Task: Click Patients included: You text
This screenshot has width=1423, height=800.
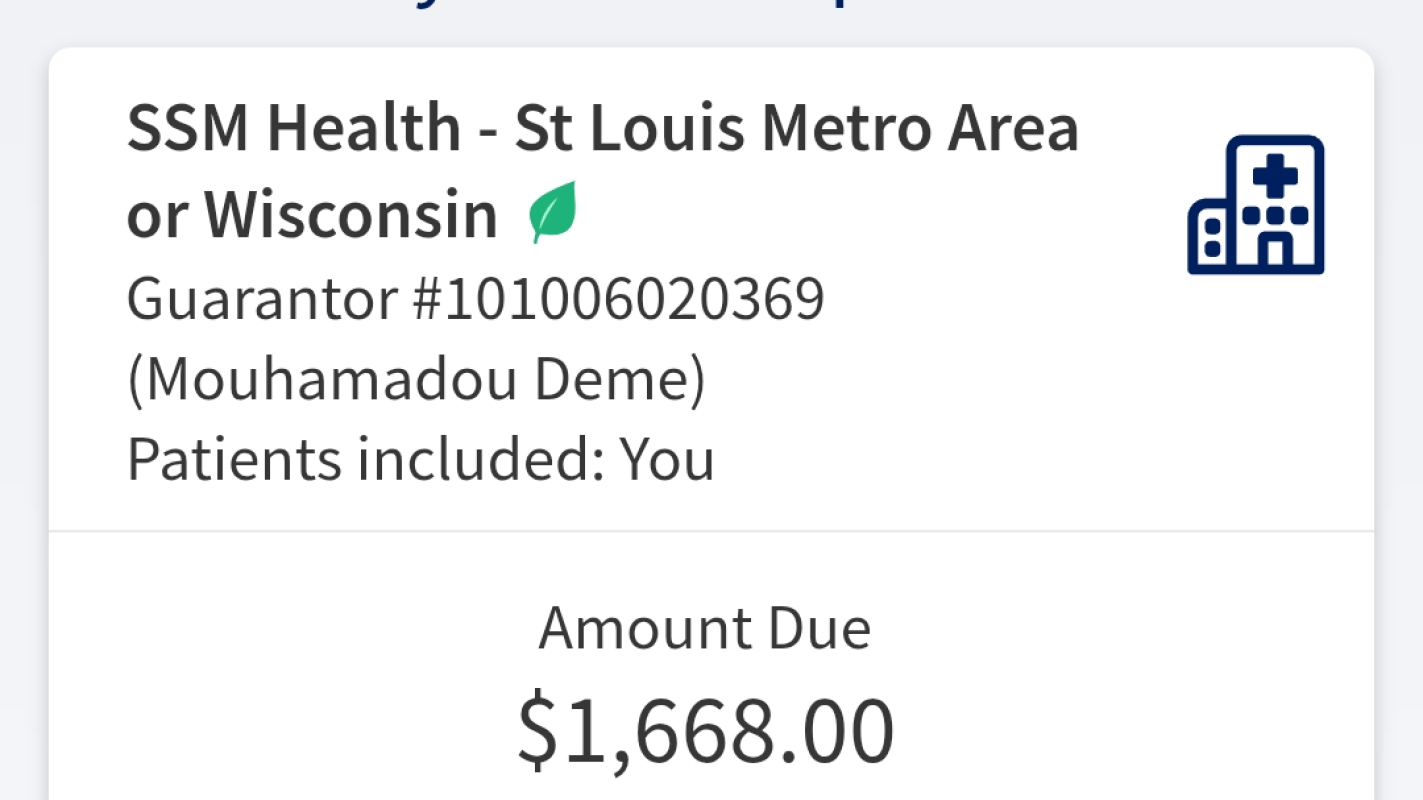Action: point(421,459)
